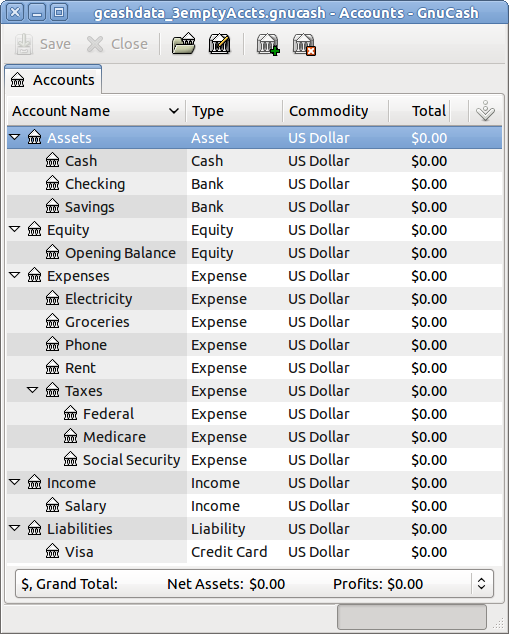
Task: Sort by the Total column header
Action: pyautogui.click(x=420, y=111)
